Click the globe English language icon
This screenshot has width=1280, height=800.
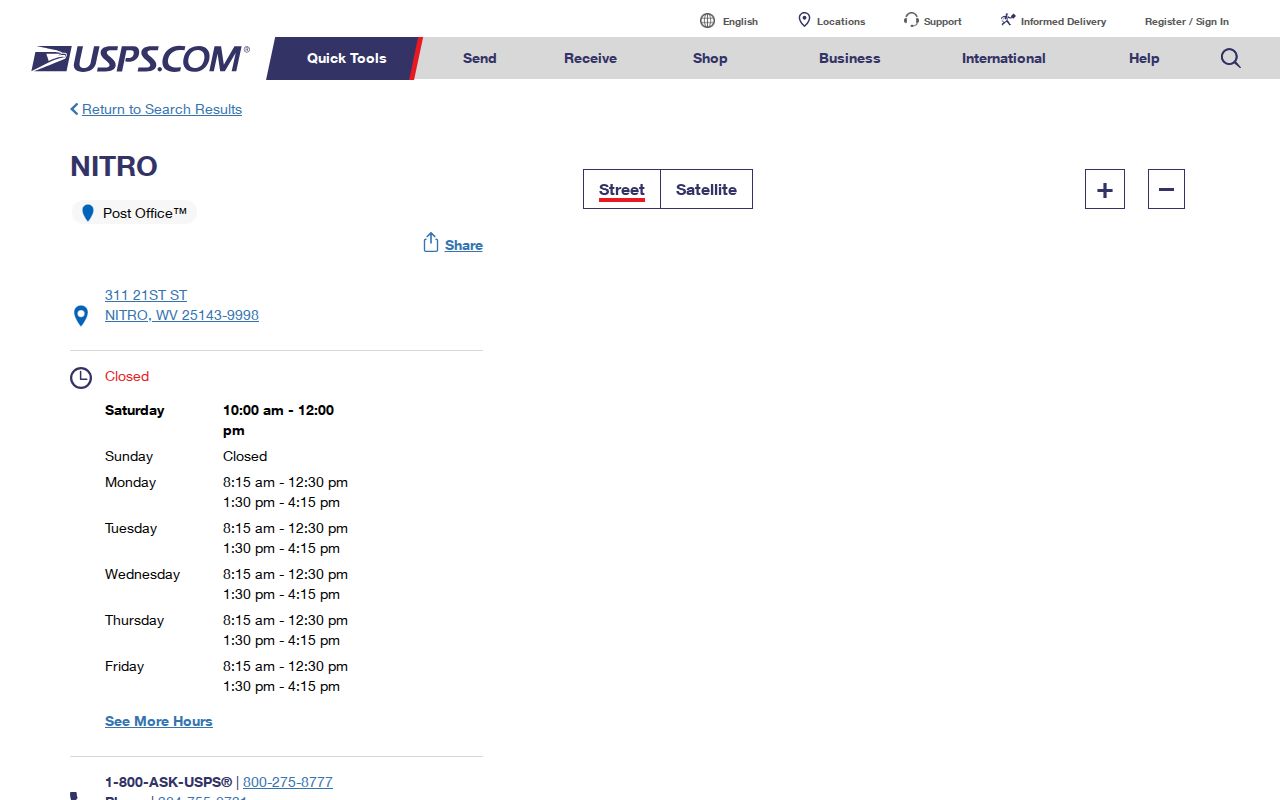(708, 21)
